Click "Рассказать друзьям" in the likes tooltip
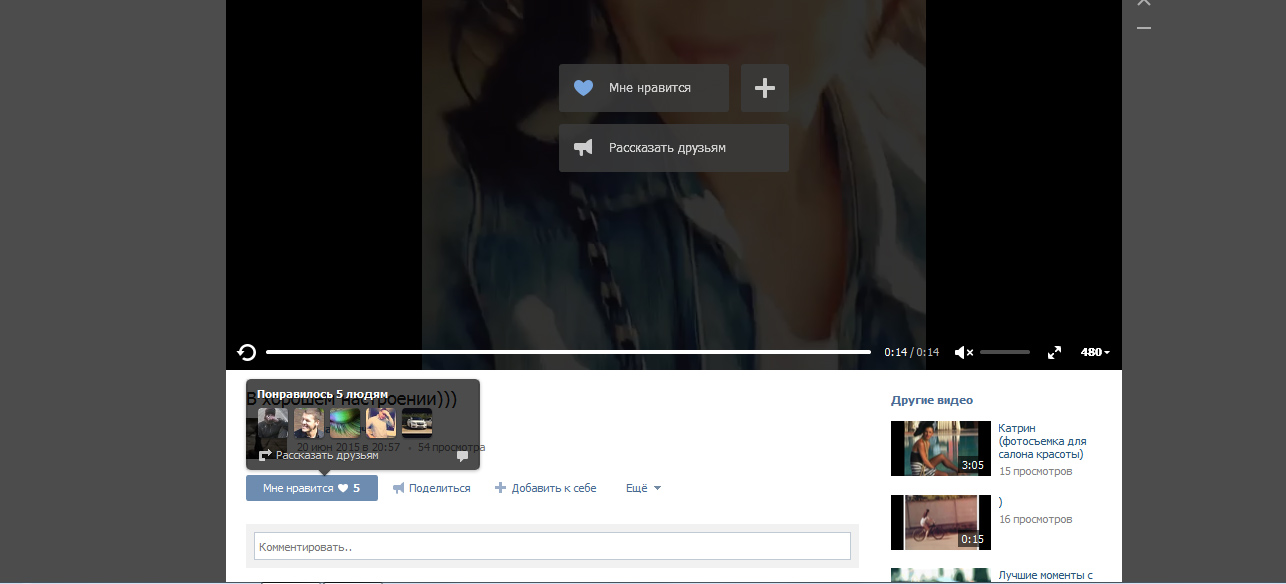The height and width of the screenshot is (584, 1286). coord(319,455)
